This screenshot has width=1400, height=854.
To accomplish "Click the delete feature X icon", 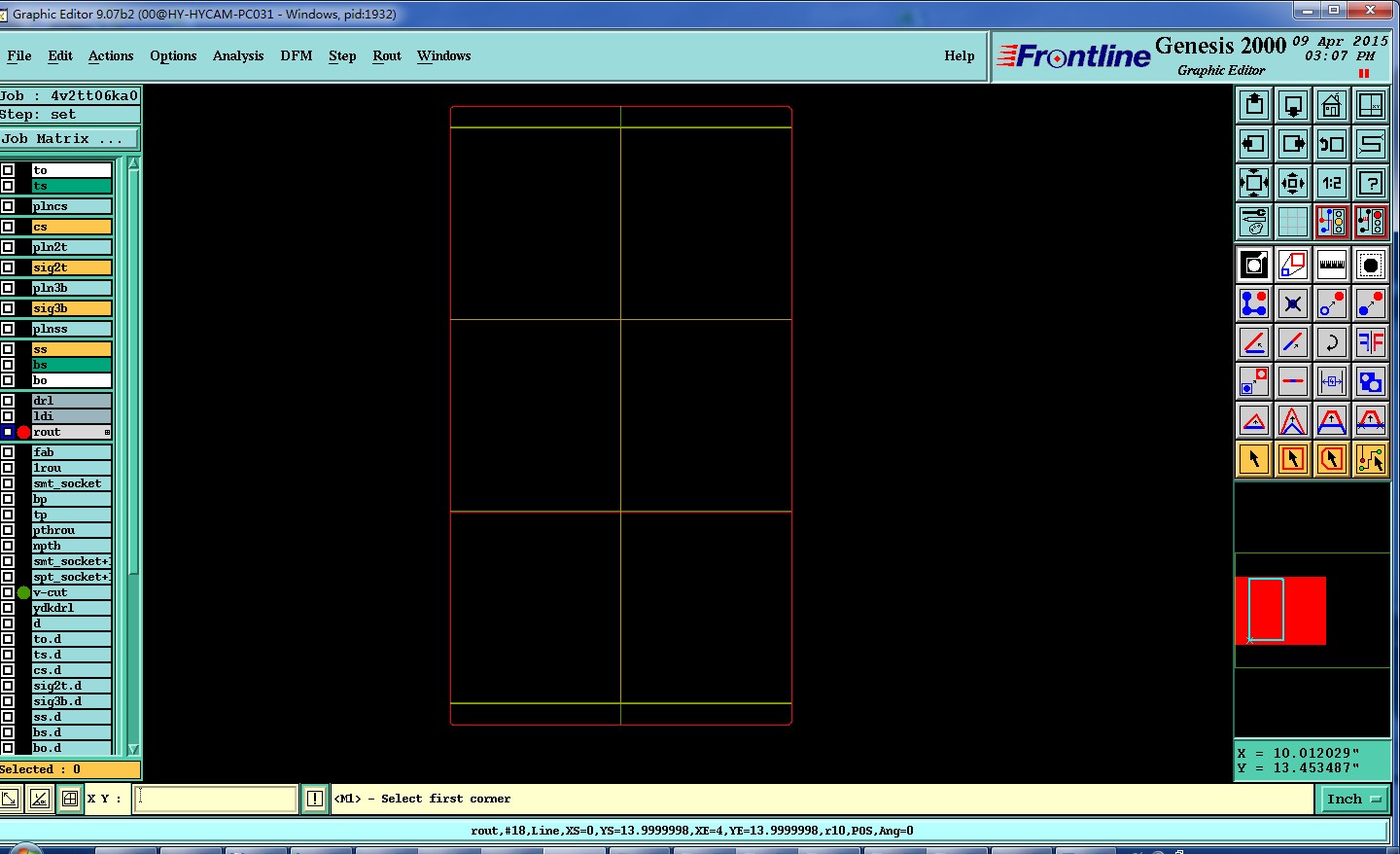I will click(x=1293, y=303).
